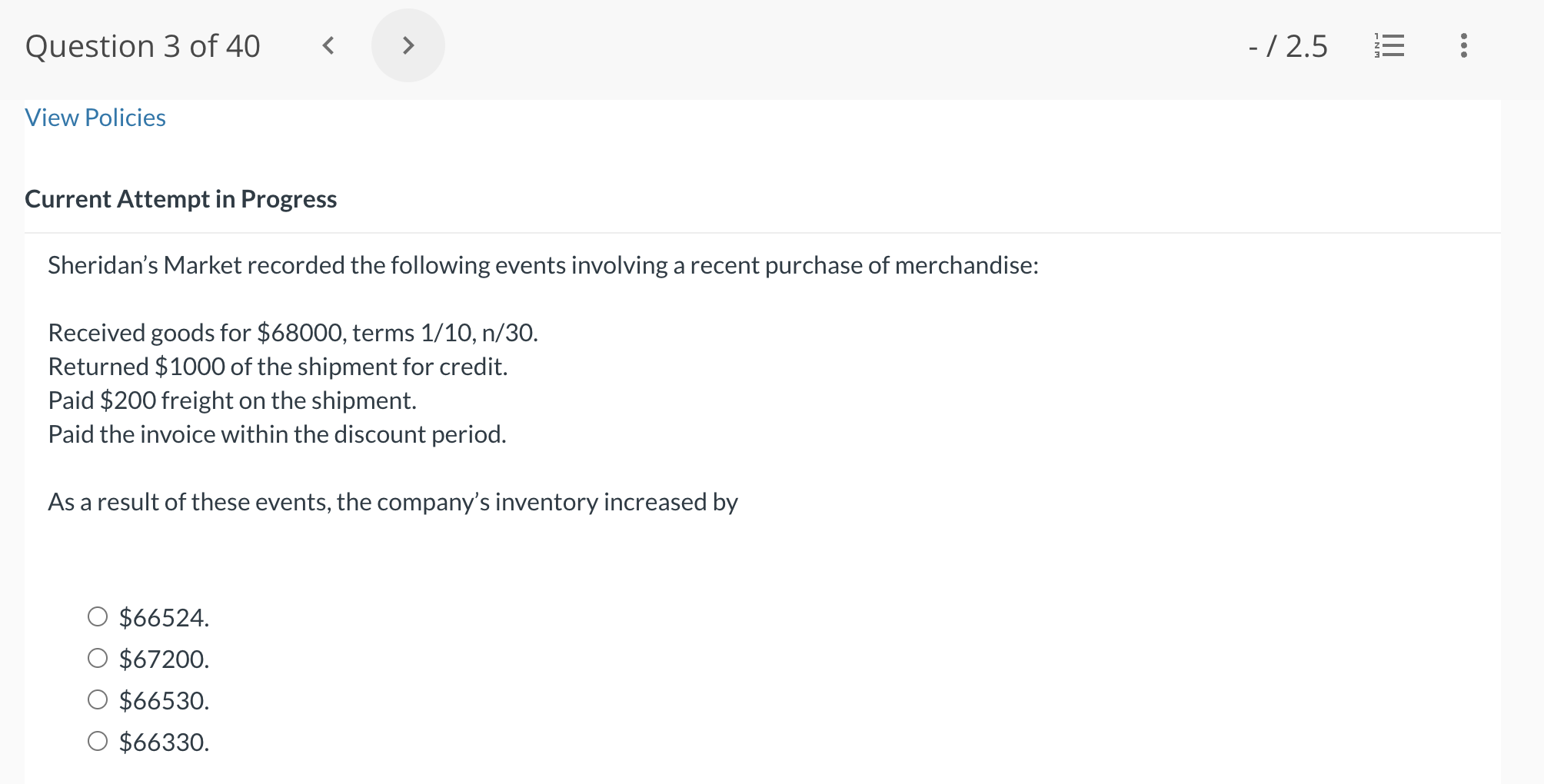Screen dimensions: 1544x784
Task: Pick the $66330 radio button
Action: coord(98,742)
